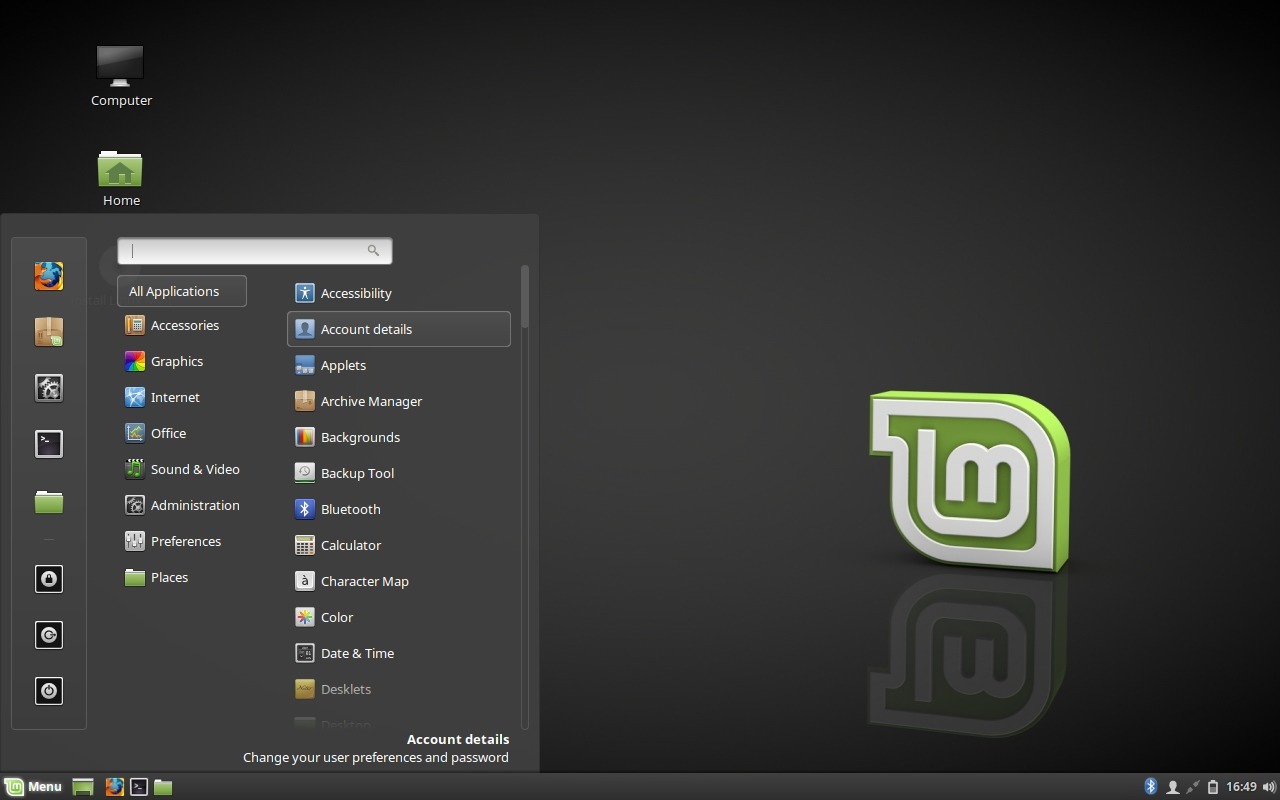Open Desklets settings
Image resolution: width=1280 pixels, height=800 pixels.
coord(399,689)
